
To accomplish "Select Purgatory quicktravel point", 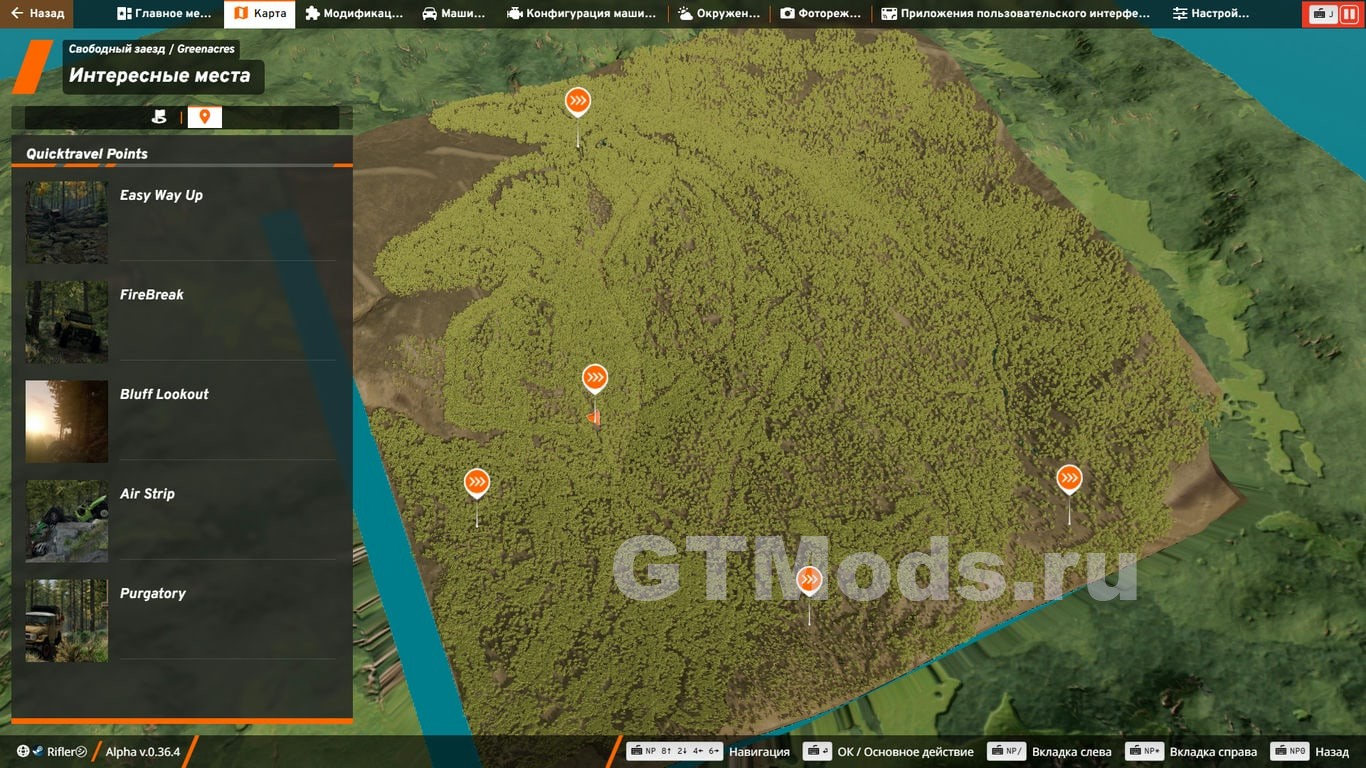I will coord(181,621).
